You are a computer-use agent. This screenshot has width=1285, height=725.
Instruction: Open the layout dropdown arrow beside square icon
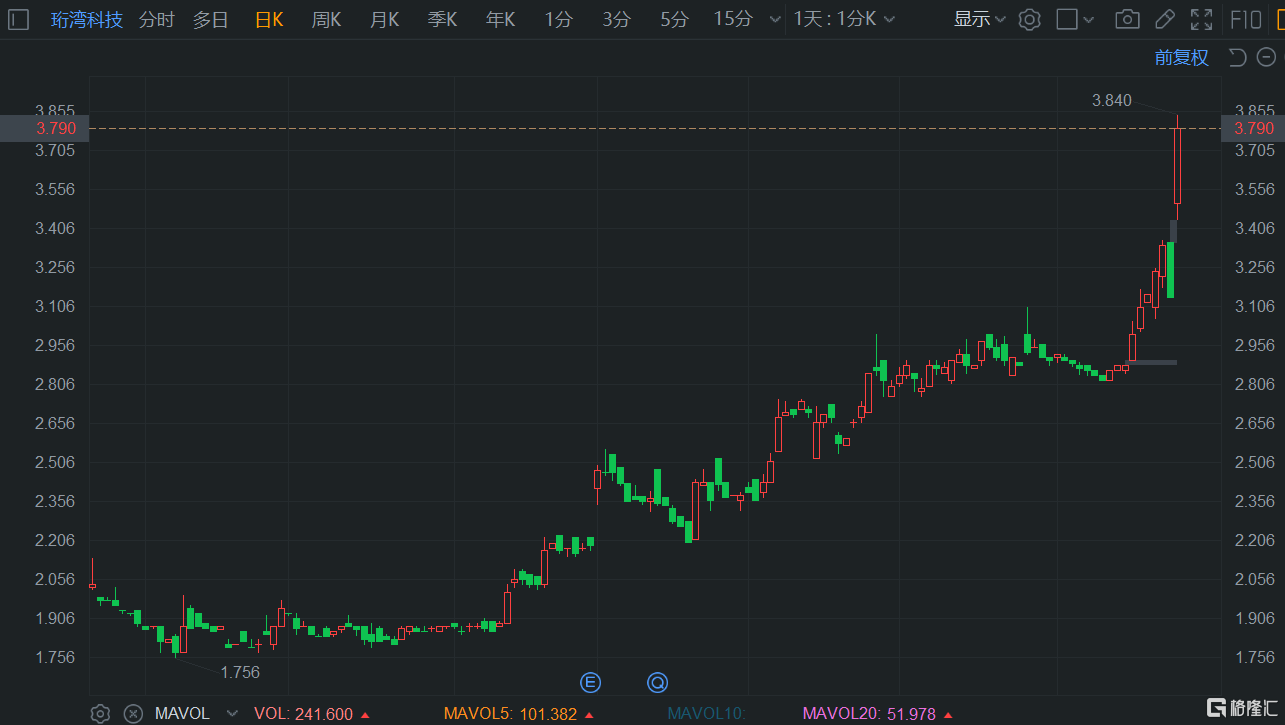(x=1090, y=20)
